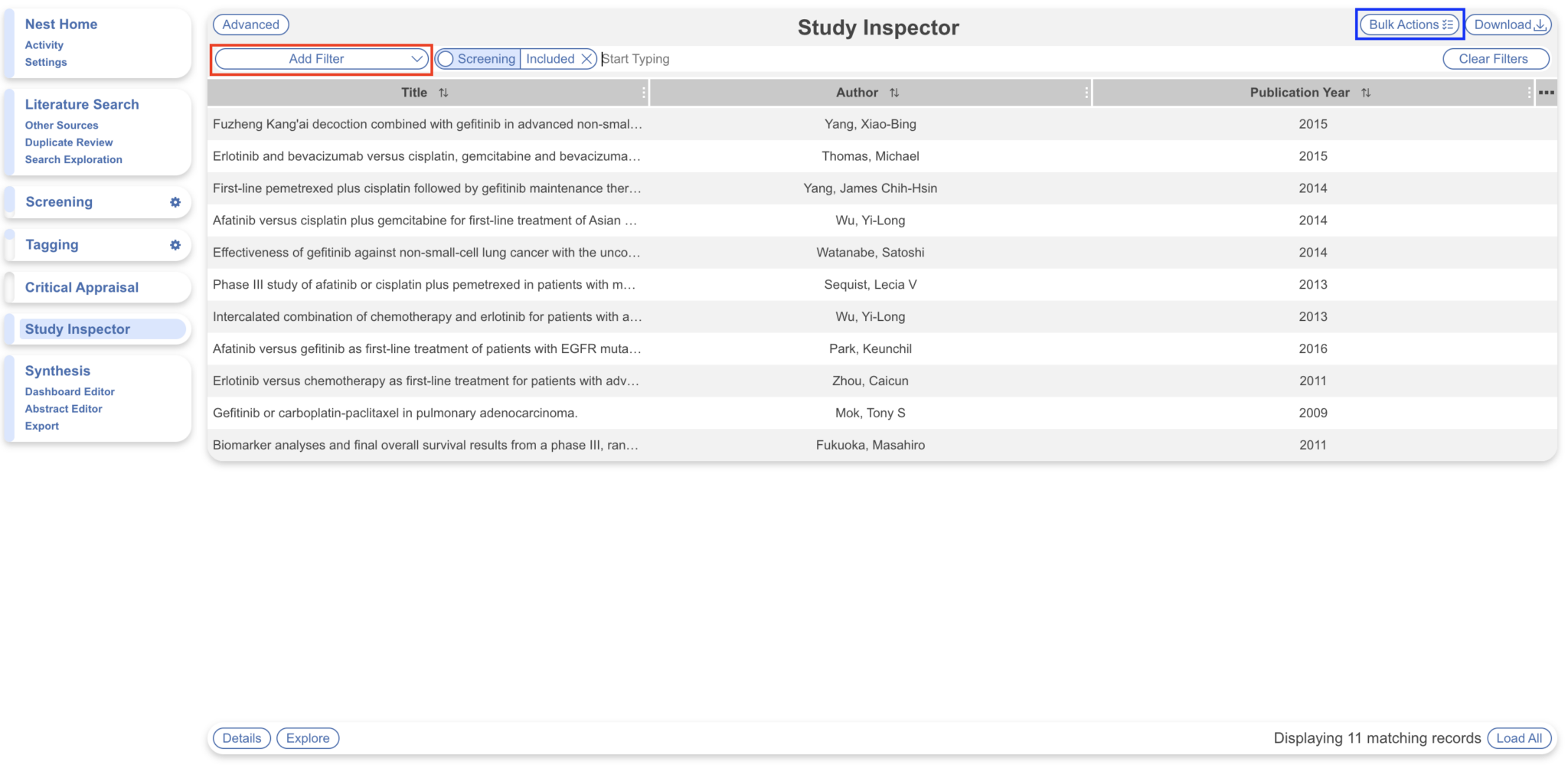Navigate to Dashboard Editor

70,391
